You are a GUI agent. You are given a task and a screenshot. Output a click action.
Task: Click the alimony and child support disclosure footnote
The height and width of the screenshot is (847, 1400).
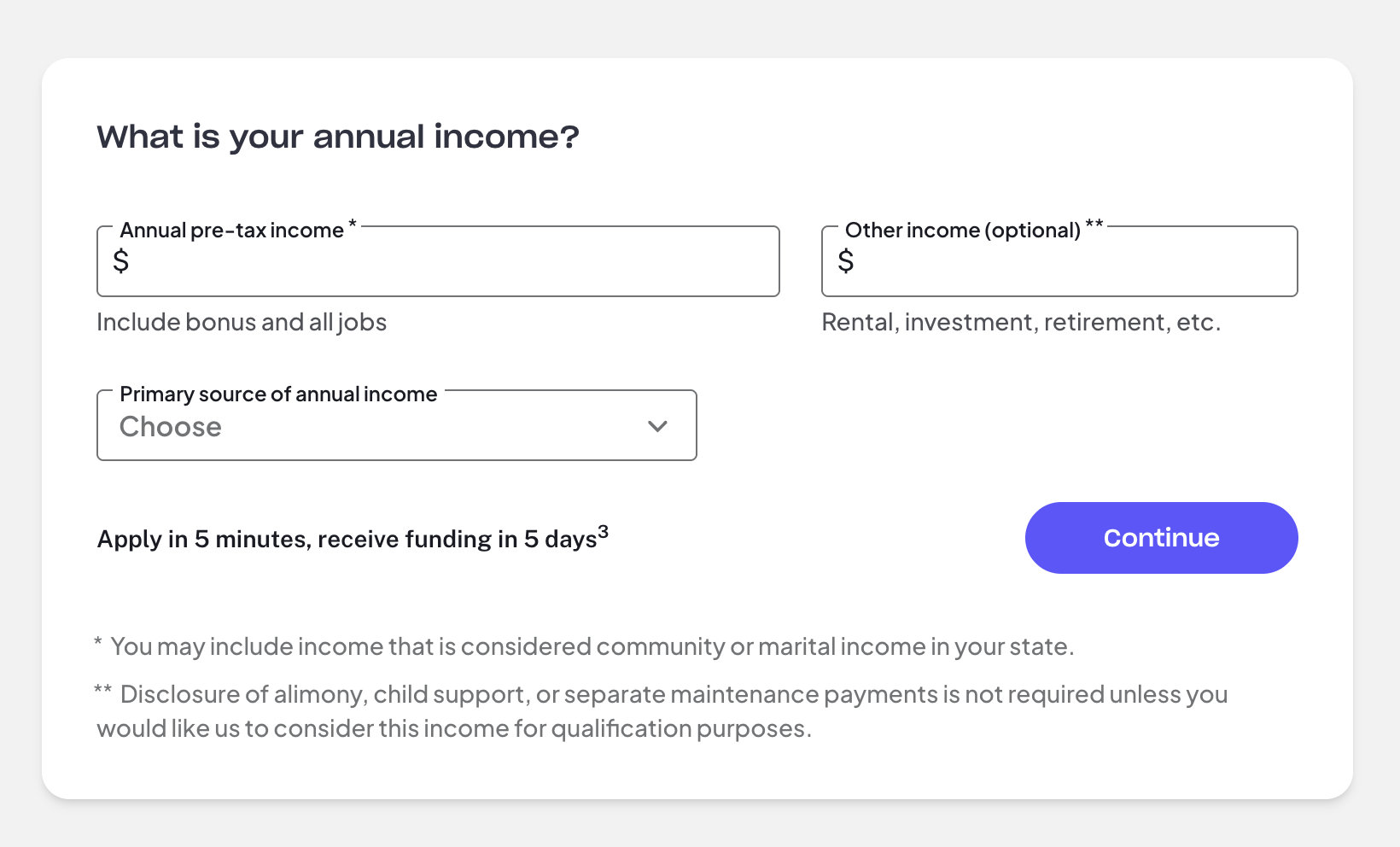click(662, 711)
